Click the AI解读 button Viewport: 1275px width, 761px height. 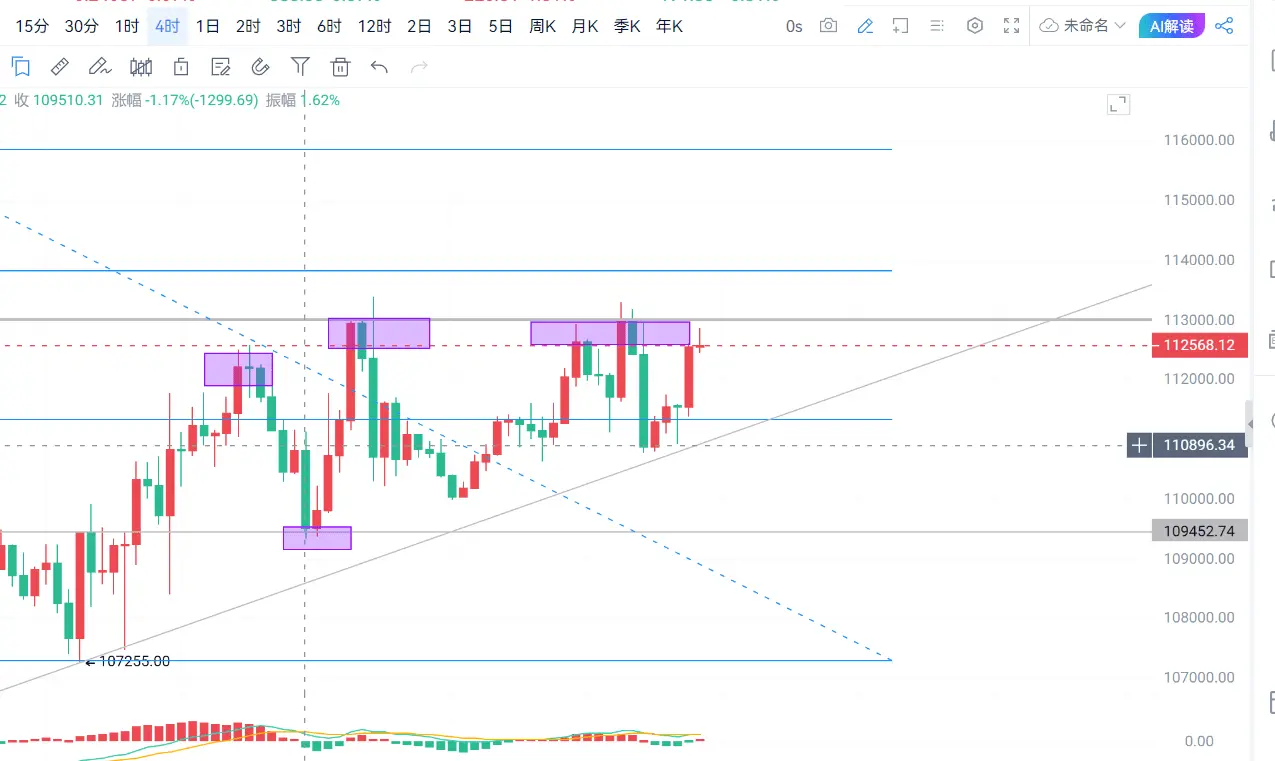click(1172, 26)
